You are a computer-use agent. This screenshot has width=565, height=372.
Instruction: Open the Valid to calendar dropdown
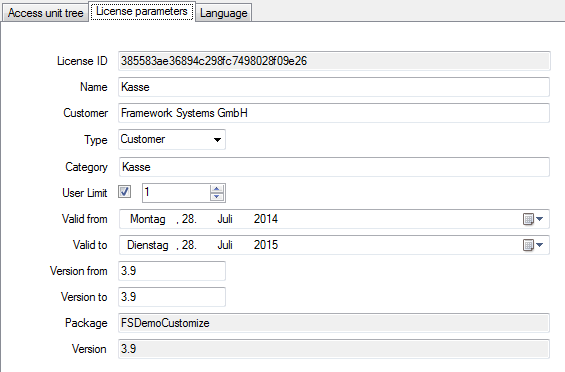(x=533, y=245)
